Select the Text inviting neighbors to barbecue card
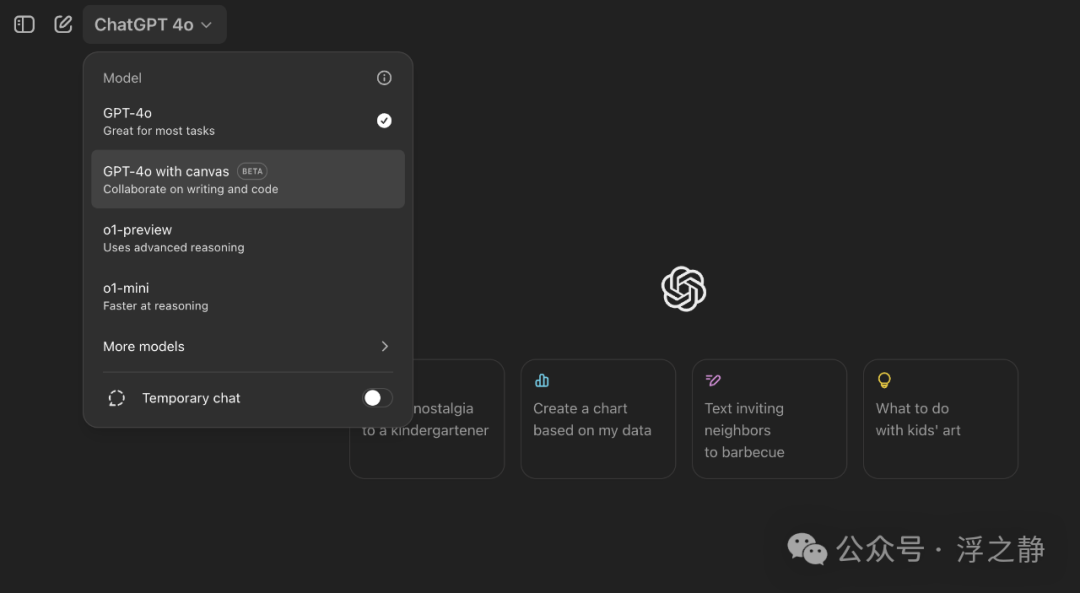This screenshot has height=593, width=1080. pyautogui.click(x=769, y=419)
